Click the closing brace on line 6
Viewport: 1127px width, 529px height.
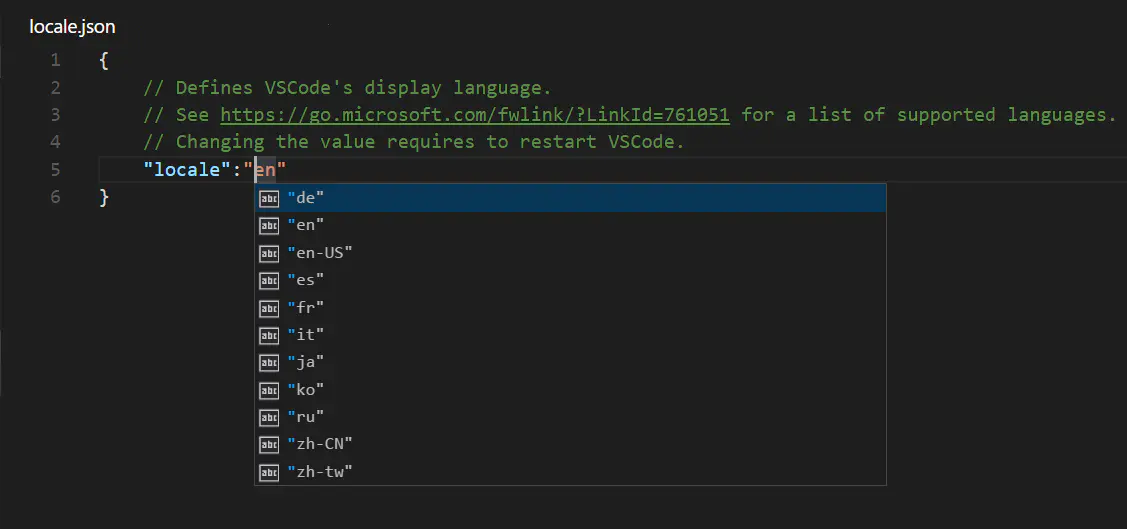(x=104, y=198)
